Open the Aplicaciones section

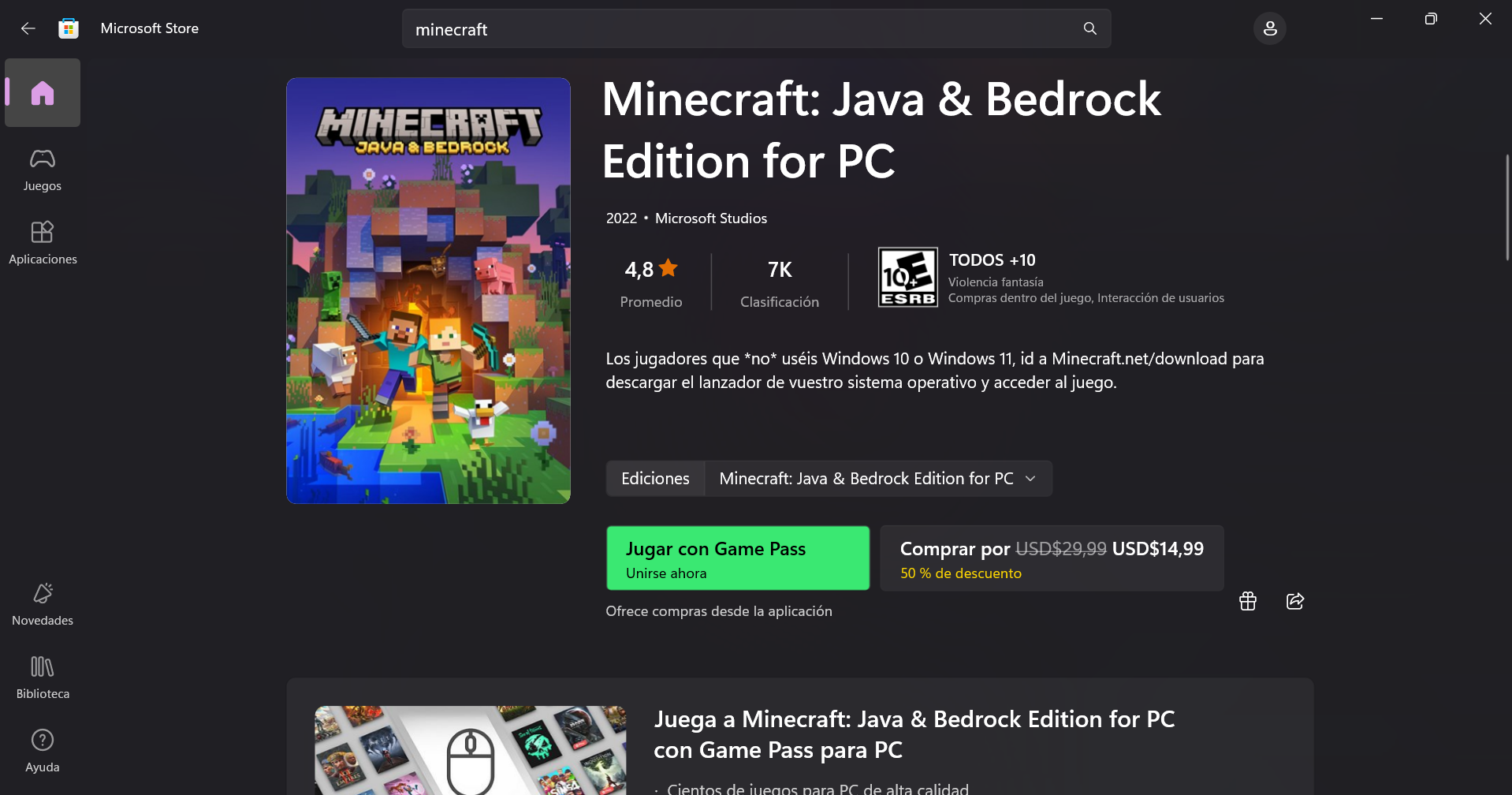[43, 242]
